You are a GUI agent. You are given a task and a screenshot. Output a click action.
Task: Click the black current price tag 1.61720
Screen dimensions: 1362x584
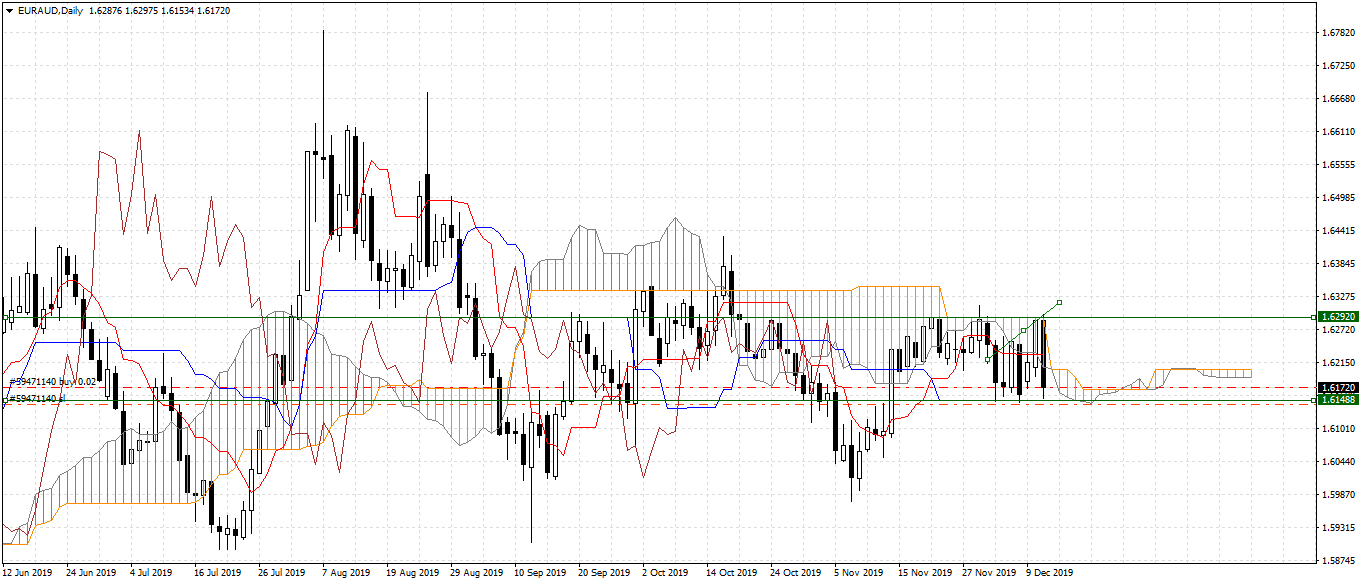click(x=1337, y=387)
